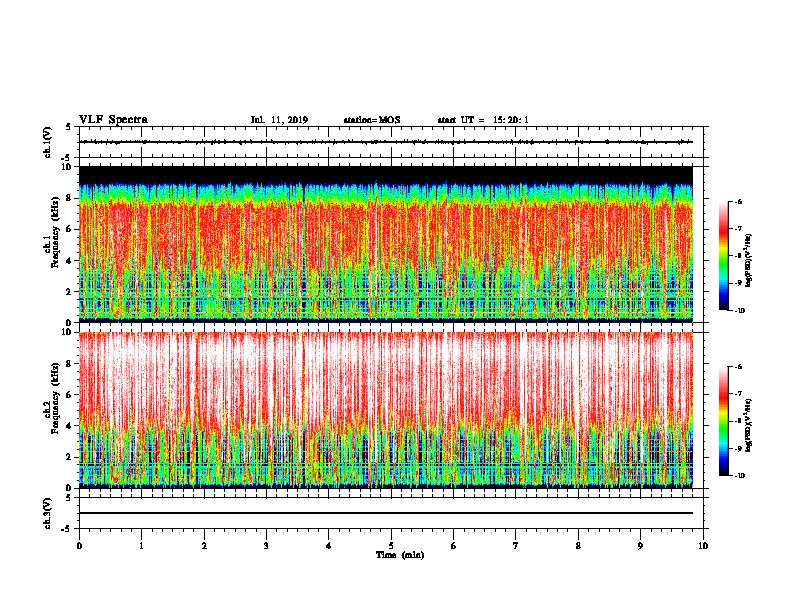Screen dimensions: 792x612
Task: Click the "-5" tick of ch.3(V) axis
Action: (66, 529)
